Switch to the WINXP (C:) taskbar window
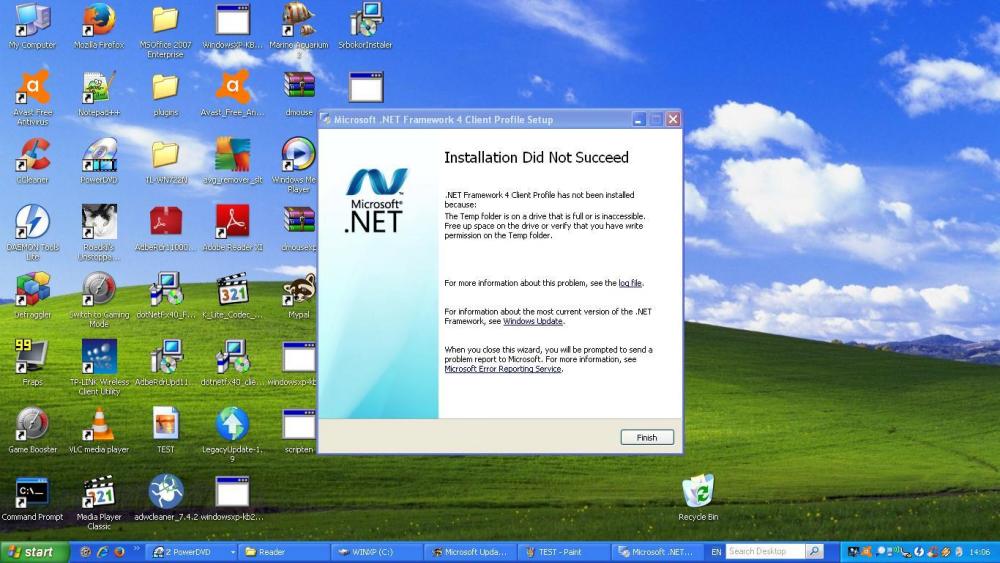This screenshot has height=563, width=1000. tap(377, 552)
